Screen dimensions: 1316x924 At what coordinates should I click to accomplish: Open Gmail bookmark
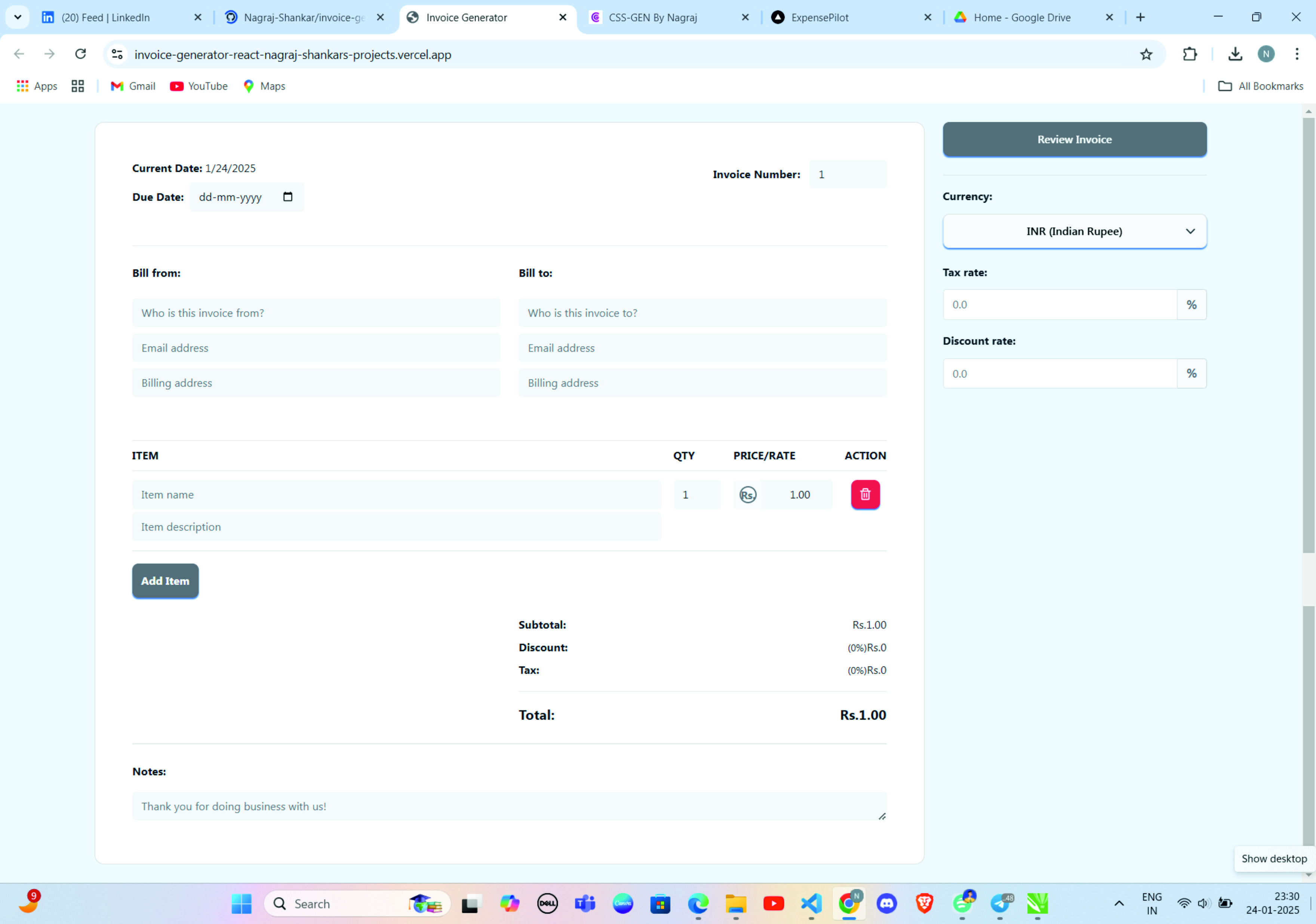point(133,86)
